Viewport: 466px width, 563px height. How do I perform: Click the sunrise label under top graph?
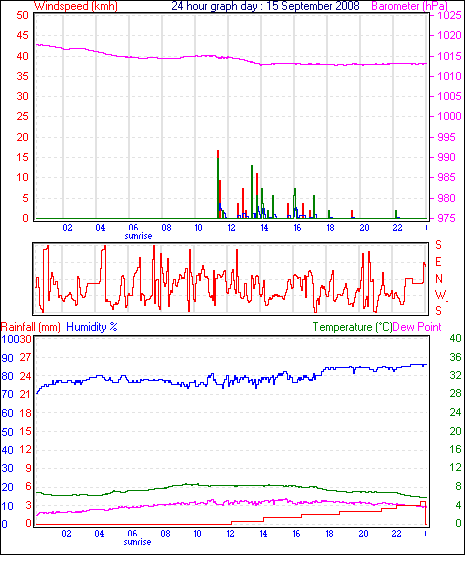[138, 236]
